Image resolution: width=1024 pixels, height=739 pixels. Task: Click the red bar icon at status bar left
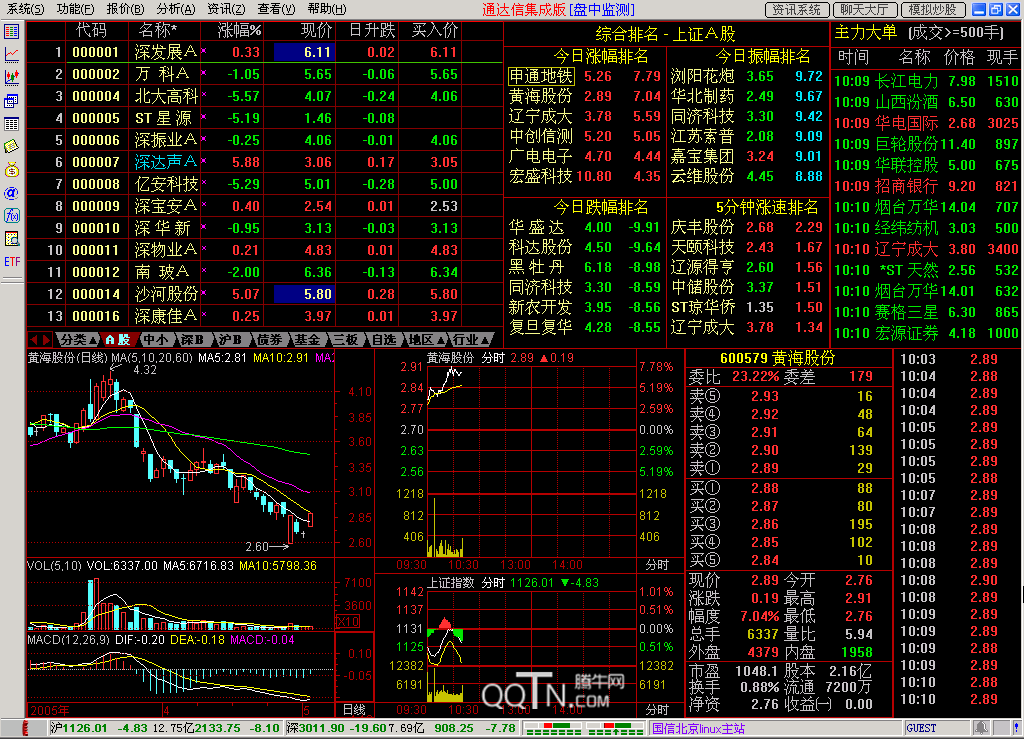(25, 728)
